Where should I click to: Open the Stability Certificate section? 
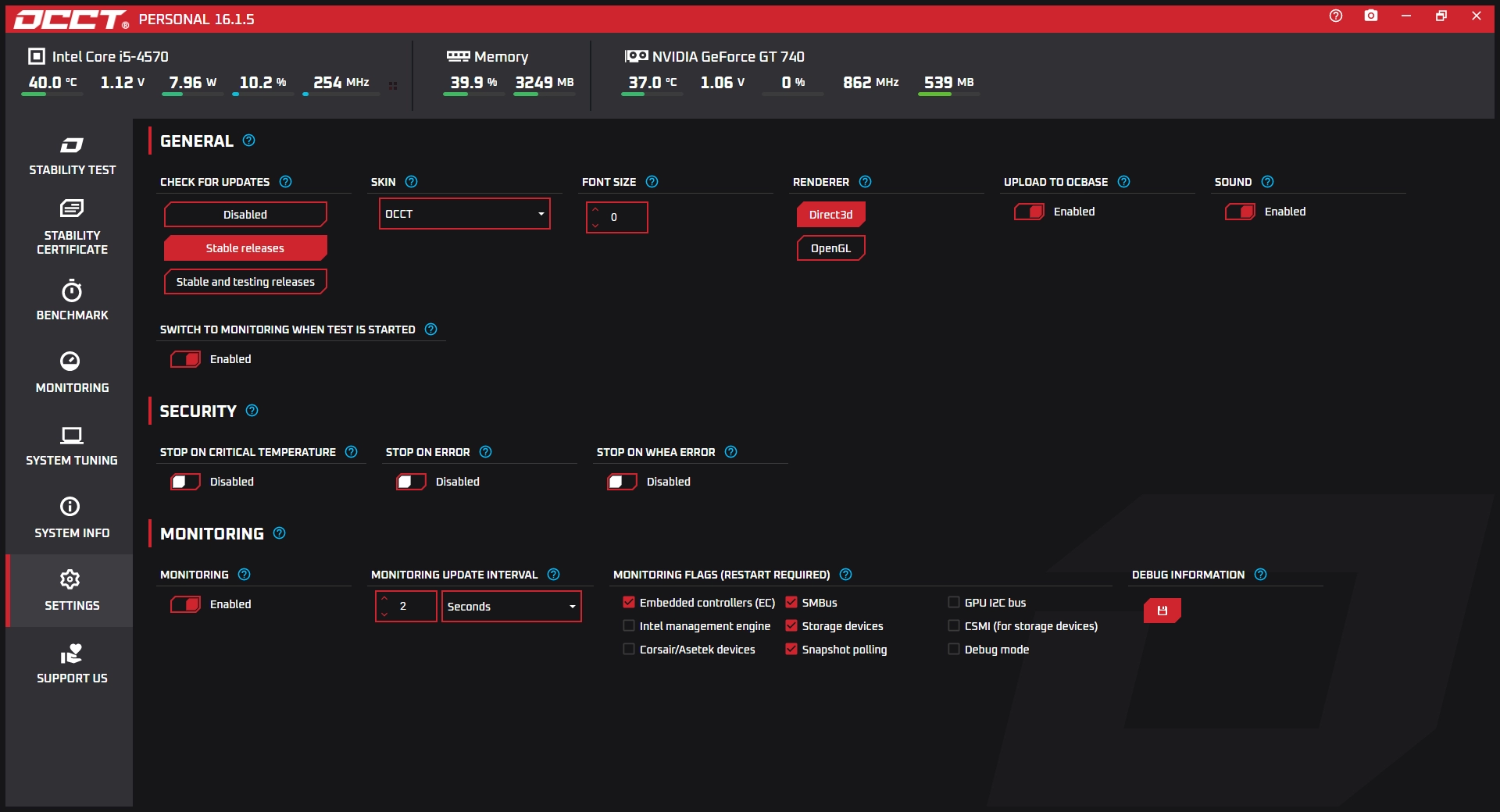click(72, 228)
